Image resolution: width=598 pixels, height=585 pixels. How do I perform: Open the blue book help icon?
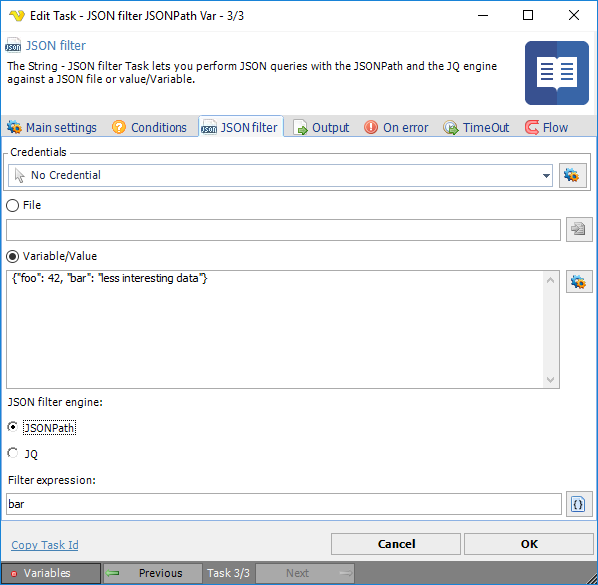coord(556,73)
